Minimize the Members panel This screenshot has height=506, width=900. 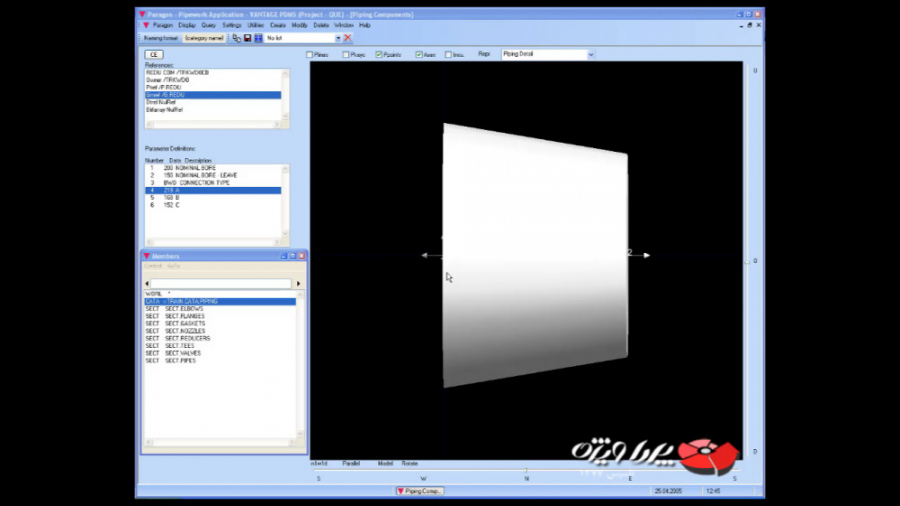pos(284,256)
